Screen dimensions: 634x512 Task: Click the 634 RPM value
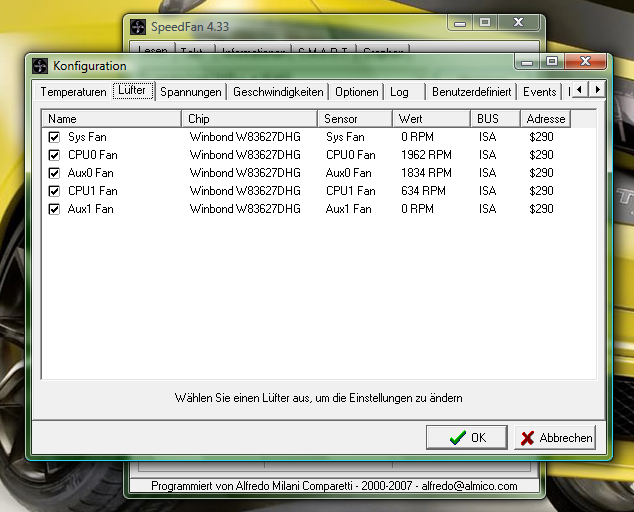click(423, 191)
